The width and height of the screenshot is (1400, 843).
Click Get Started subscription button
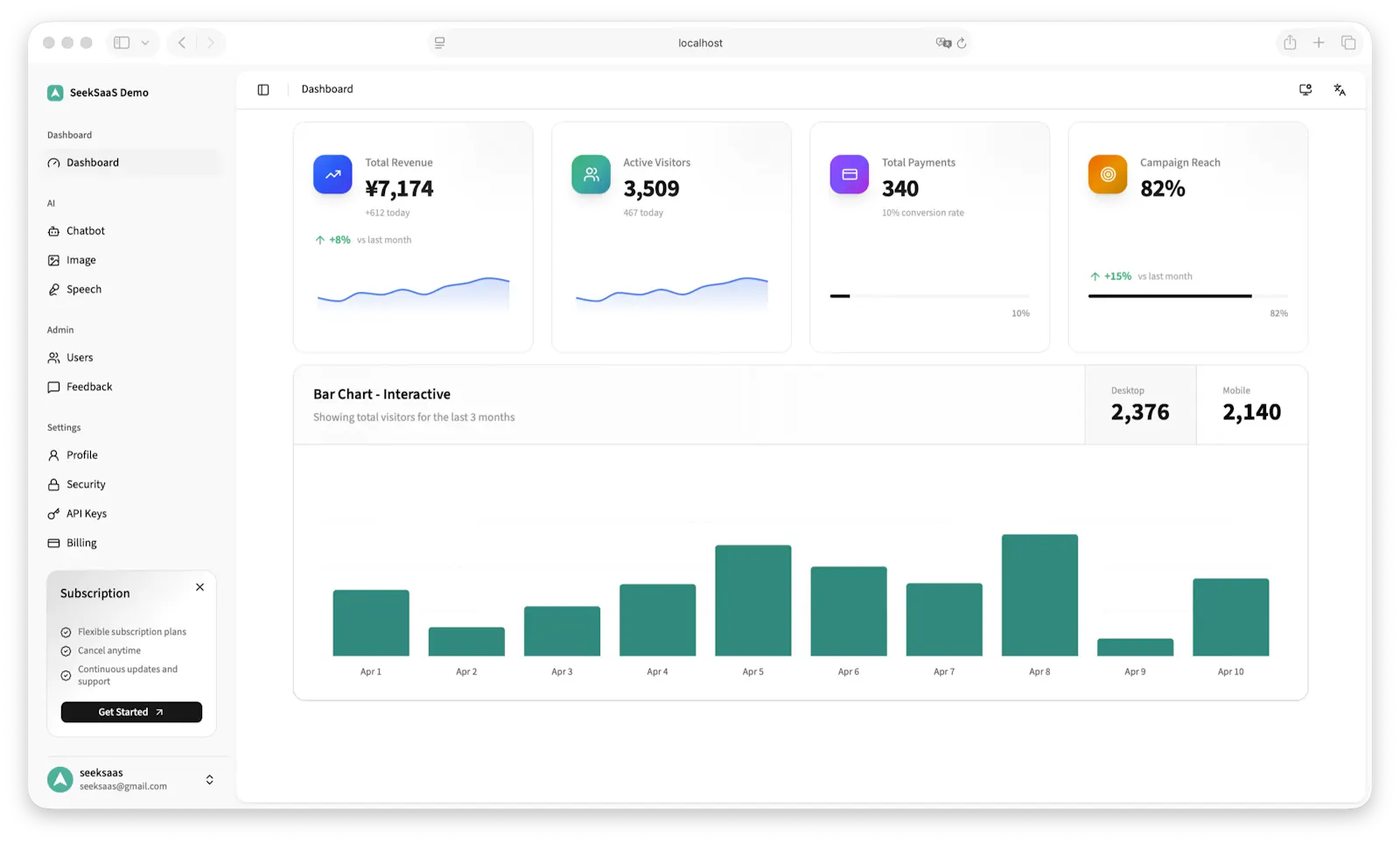coord(131,713)
